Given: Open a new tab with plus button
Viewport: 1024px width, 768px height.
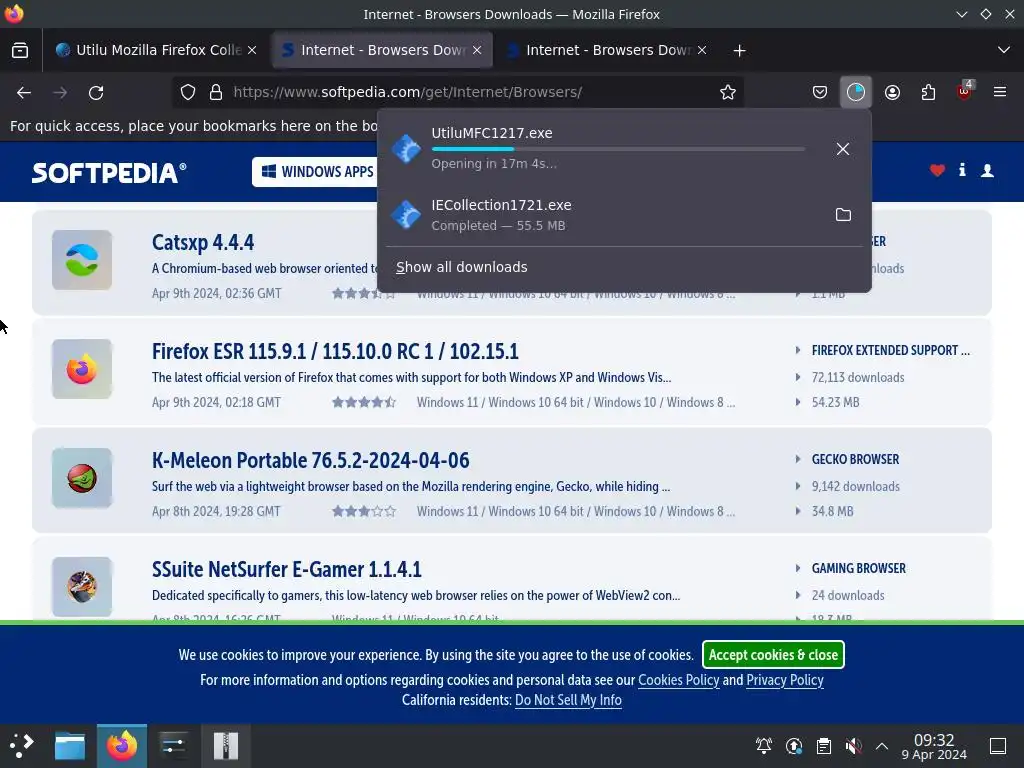Looking at the screenshot, I should [739, 50].
